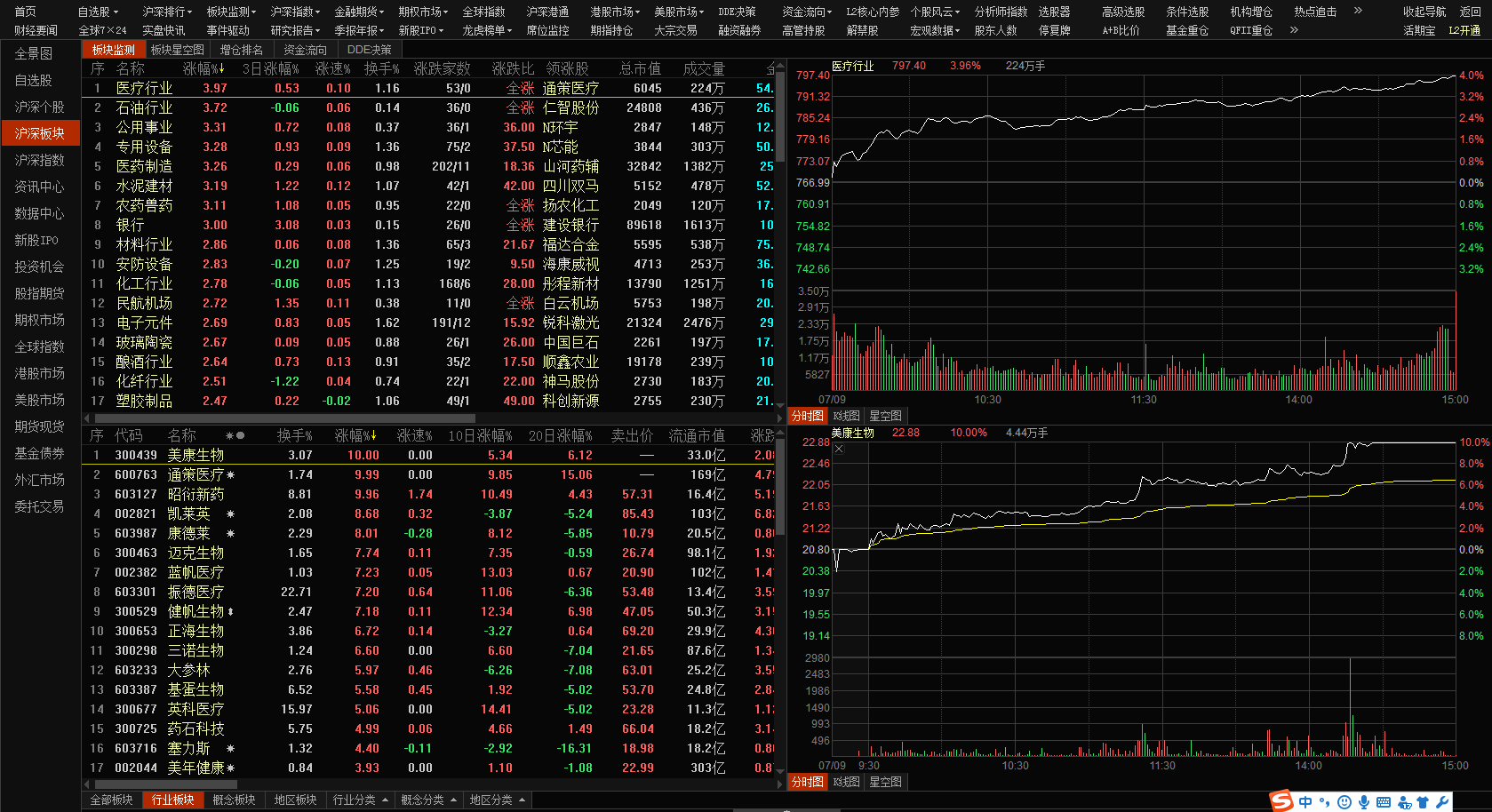Click the 首页 button in top bar
1492x812 pixels.
point(25,12)
